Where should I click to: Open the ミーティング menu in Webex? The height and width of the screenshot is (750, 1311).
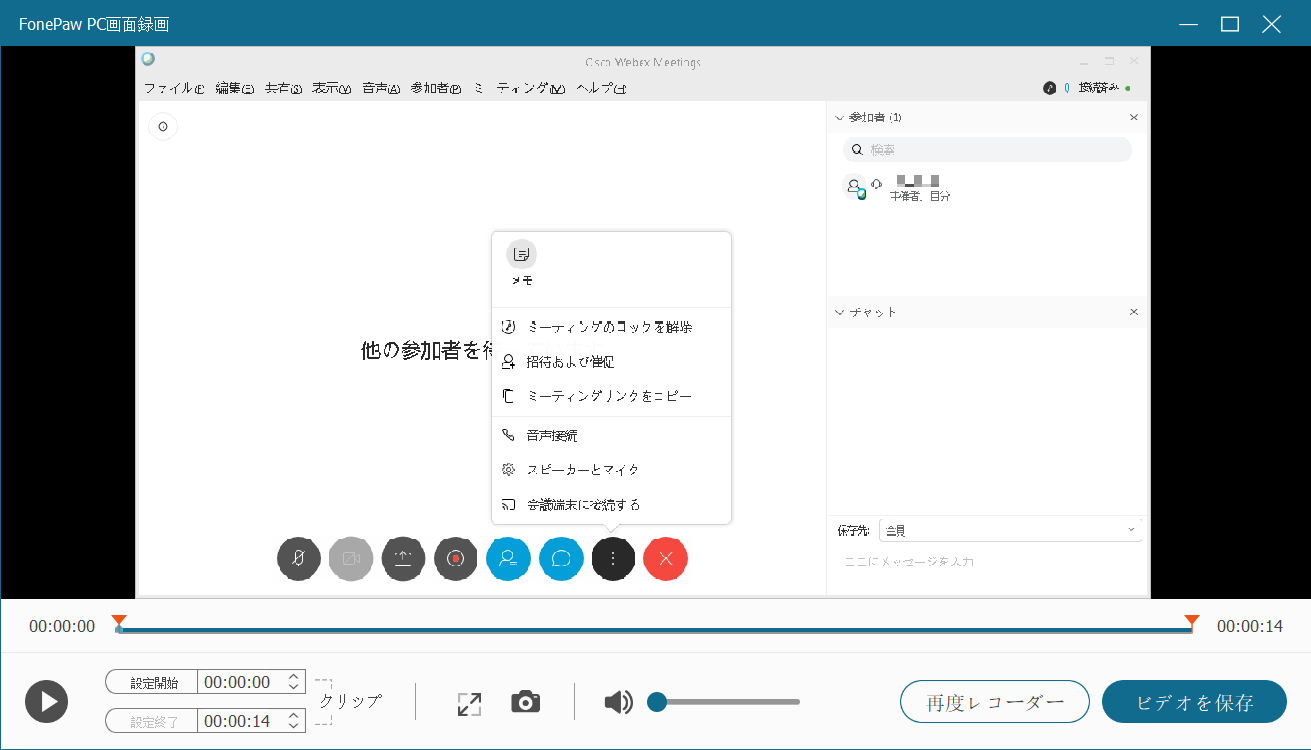(x=519, y=88)
